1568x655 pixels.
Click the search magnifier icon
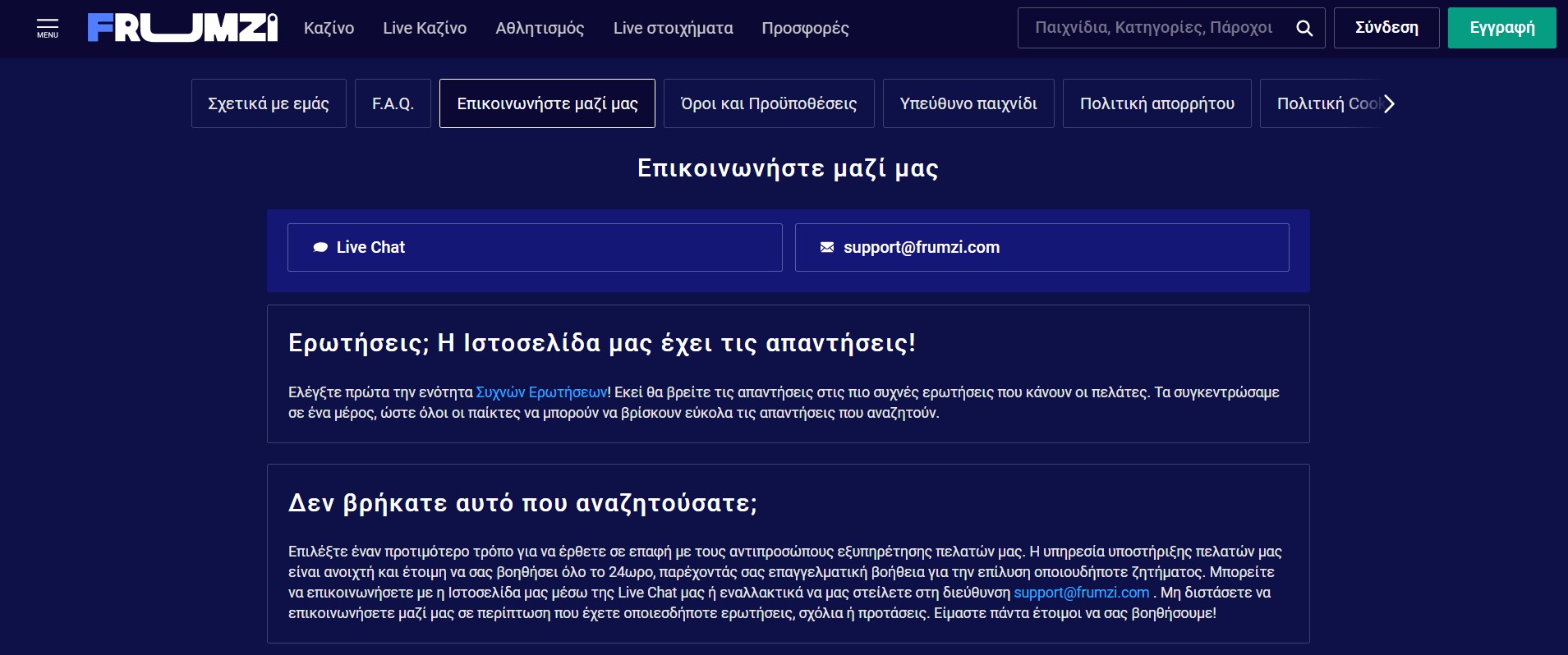(x=1304, y=28)
